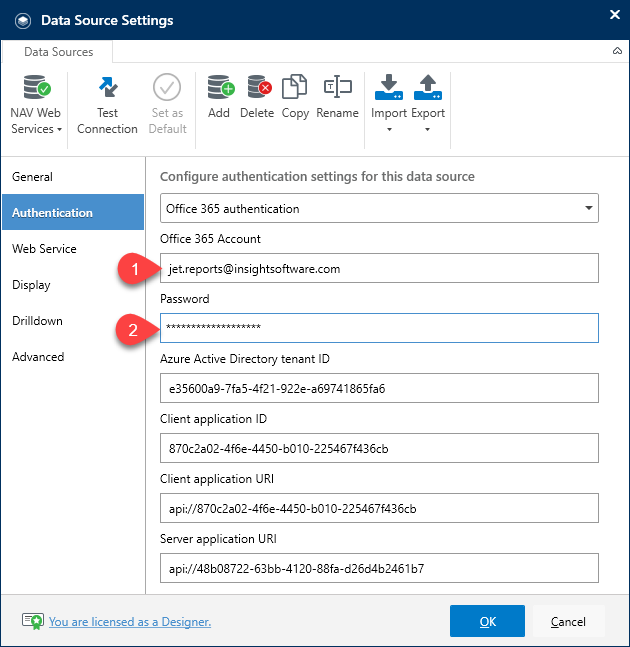Delete the selected data source
Image resolution: width=630 pixels, height=647 pixels.
tap(257, 97)
